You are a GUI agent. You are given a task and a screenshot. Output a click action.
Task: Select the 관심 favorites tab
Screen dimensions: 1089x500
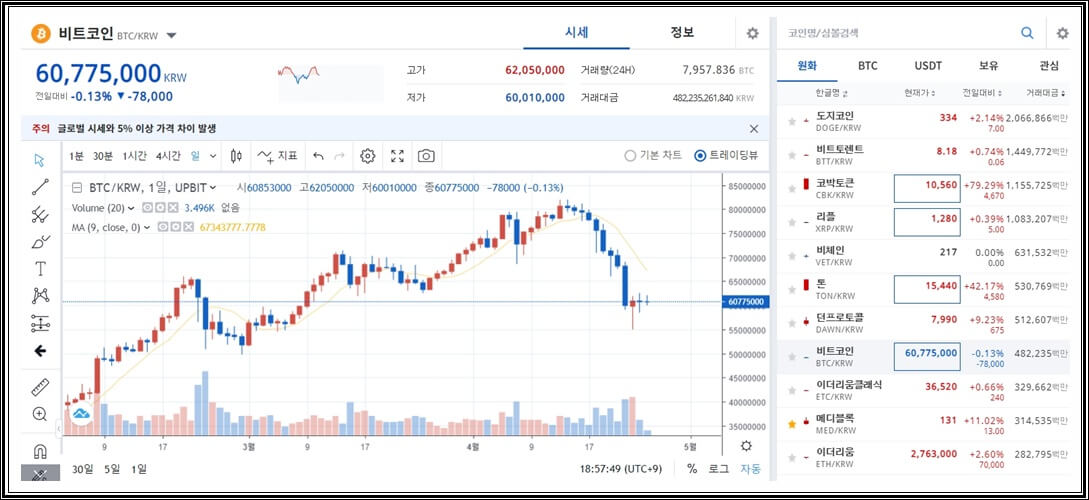1049,66
